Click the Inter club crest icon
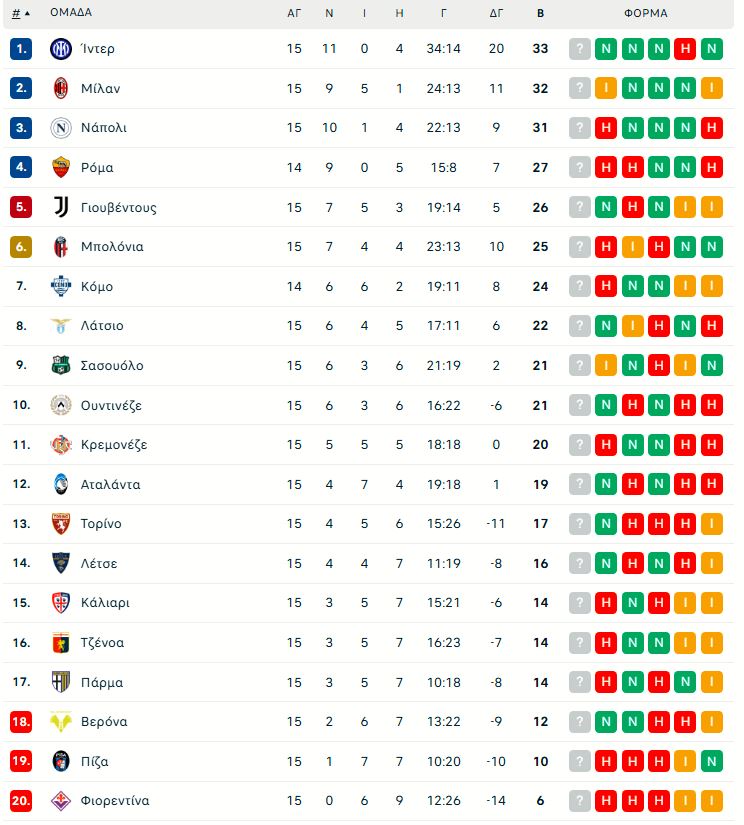 (61, 49)
